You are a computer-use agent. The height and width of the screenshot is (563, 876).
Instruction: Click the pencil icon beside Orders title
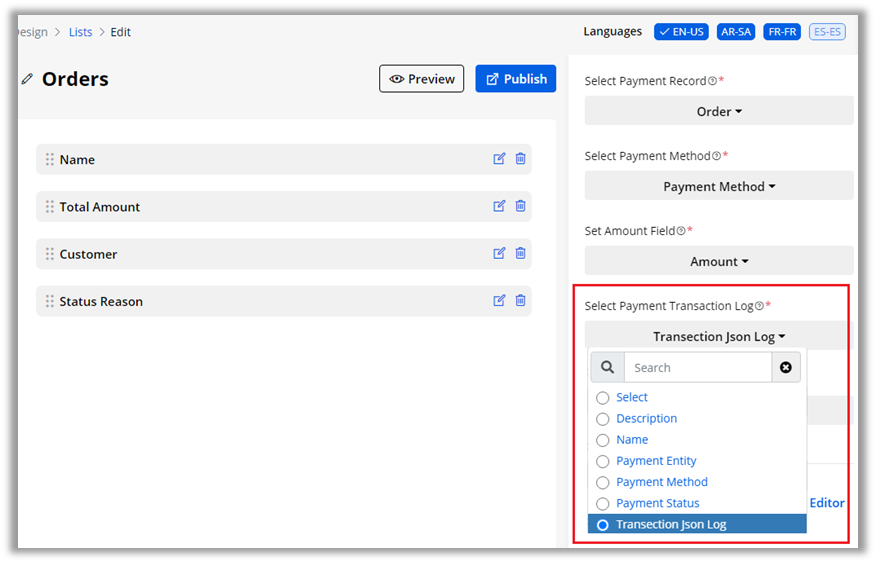pos(27,79)
